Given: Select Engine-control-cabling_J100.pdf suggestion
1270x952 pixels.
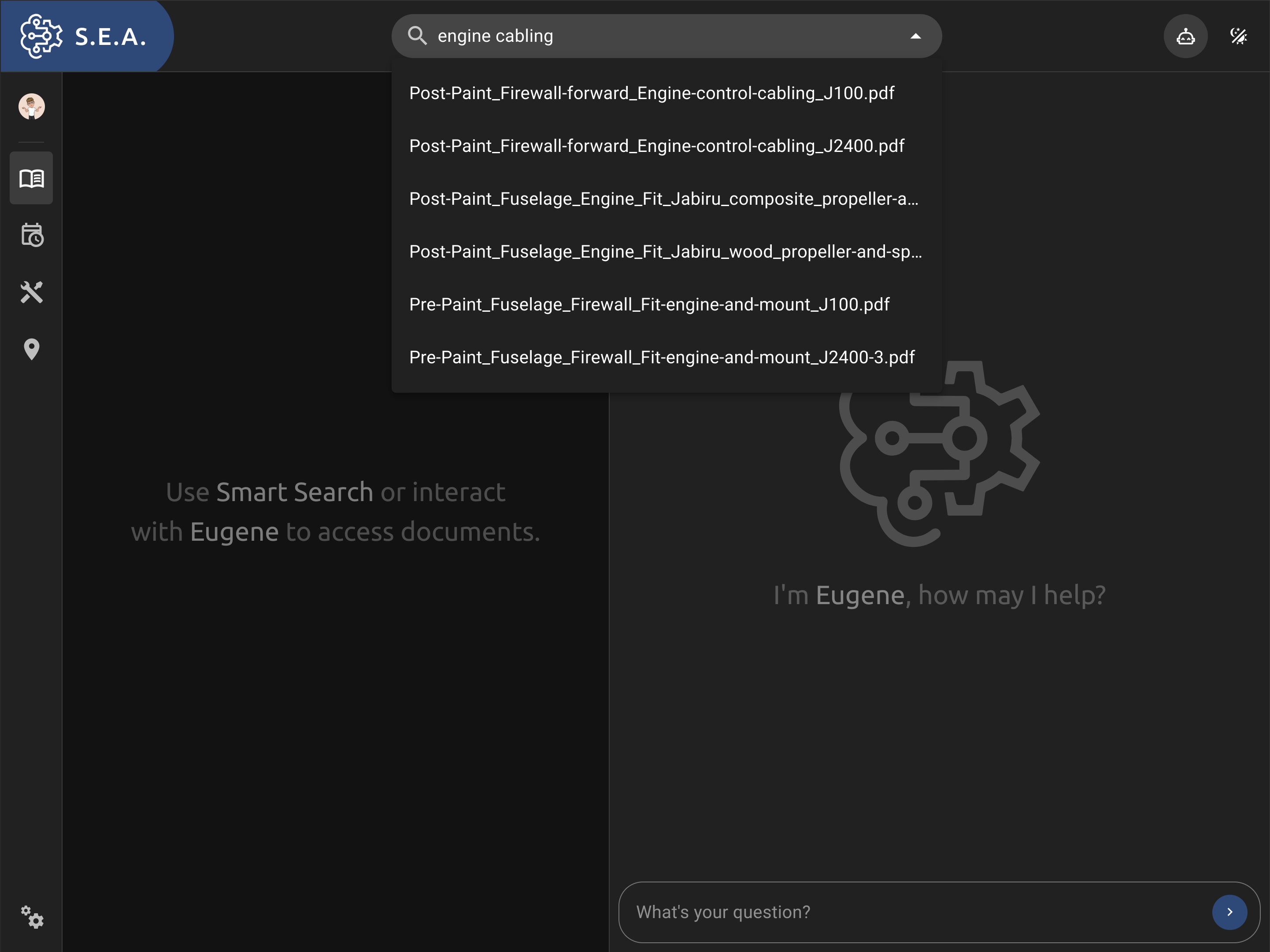Looking at the screenshot, I should [x=652, y=93].
